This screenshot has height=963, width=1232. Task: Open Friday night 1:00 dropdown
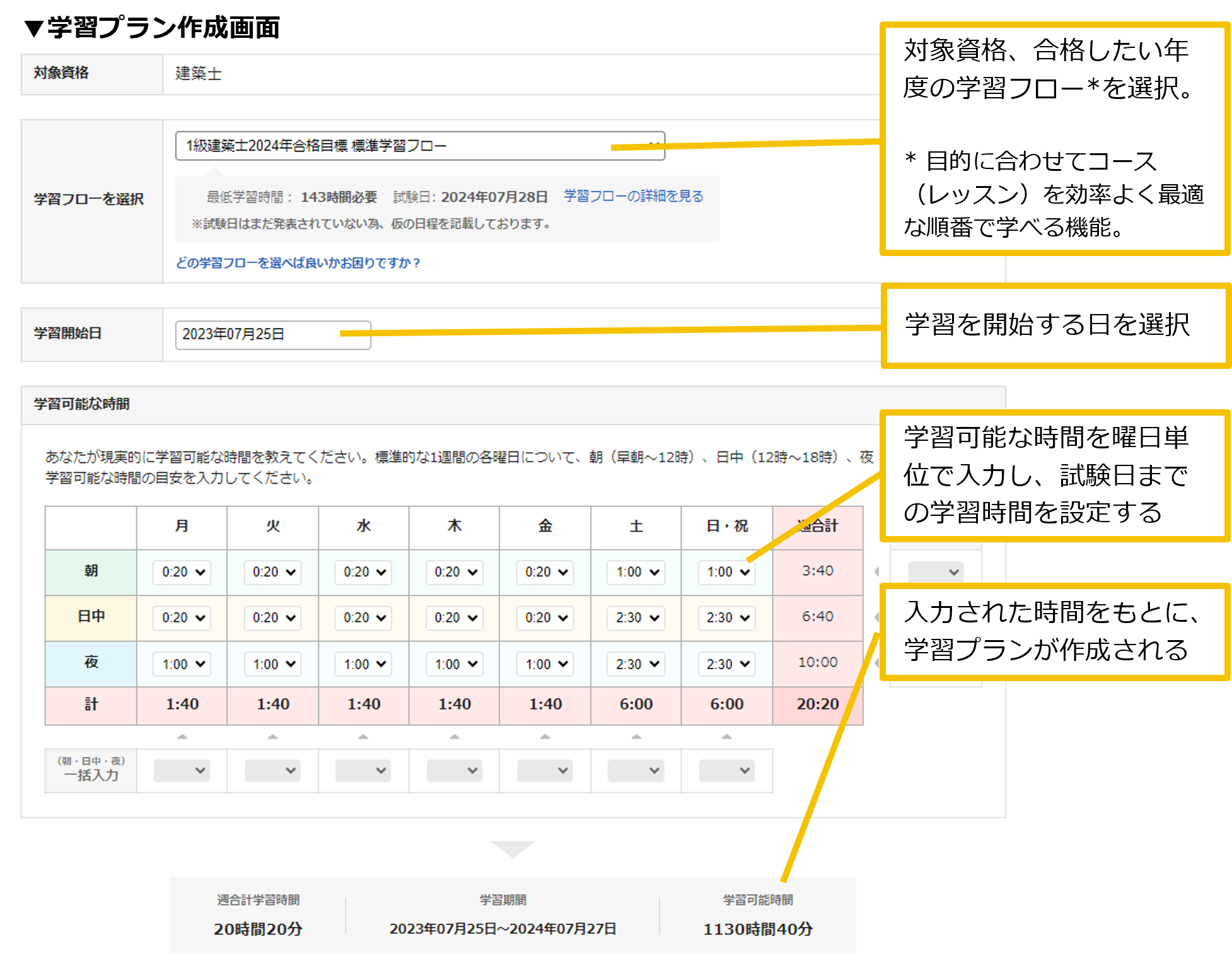pyautogui.click(x=545, y=664)
